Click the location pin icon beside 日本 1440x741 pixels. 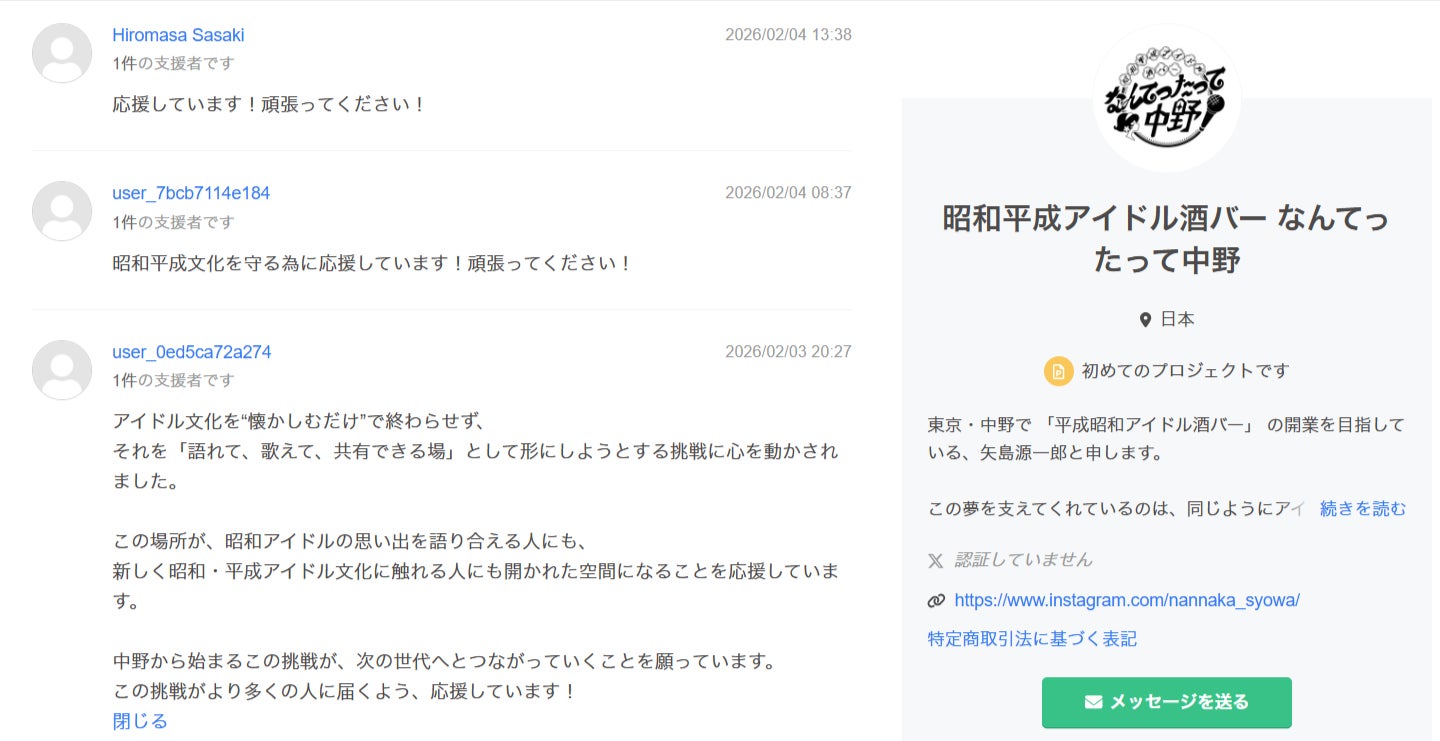(x=1145, y=320)
